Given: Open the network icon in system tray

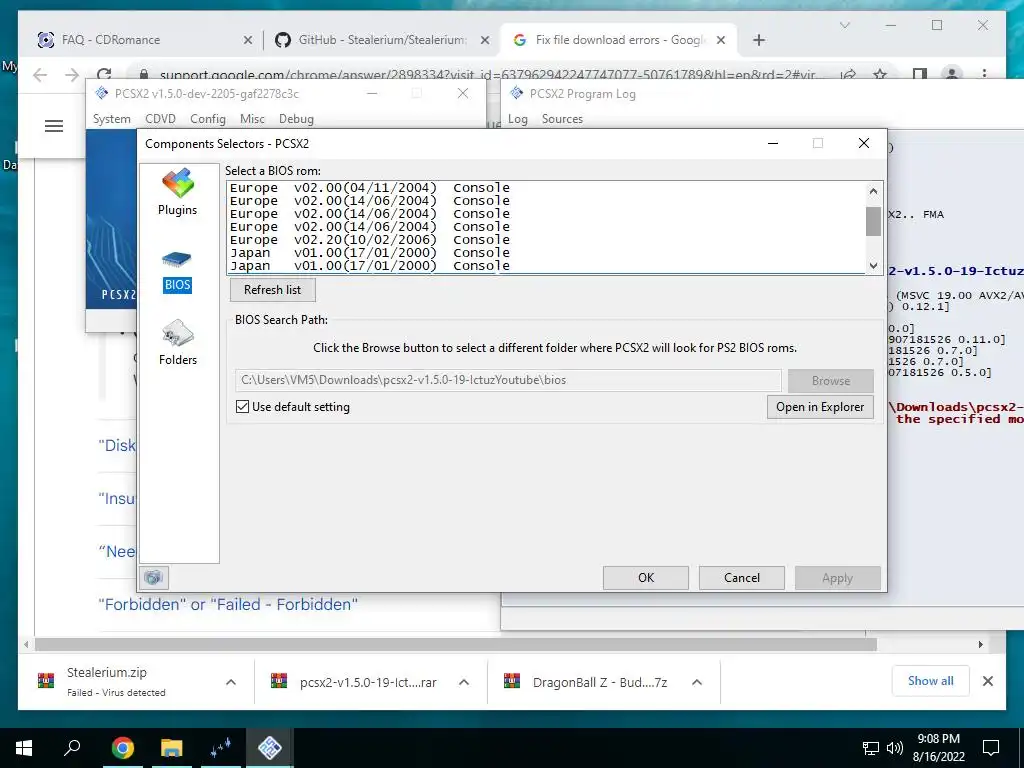Looking at the screenshot, I should [x=871, y=748].
